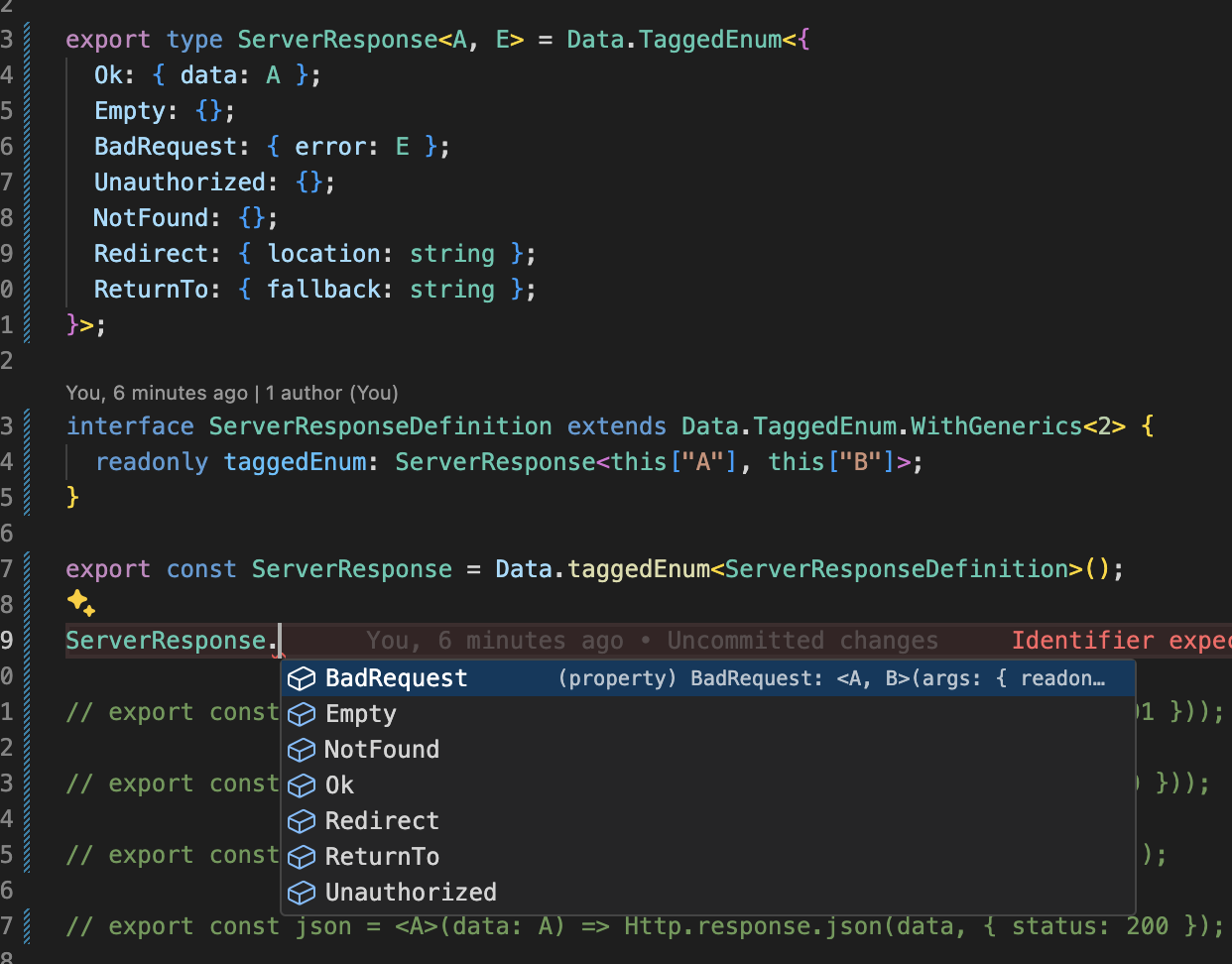Click the 'You, 6 minutes ago | 1 author' blame annotation

click(x=230, y=393)
